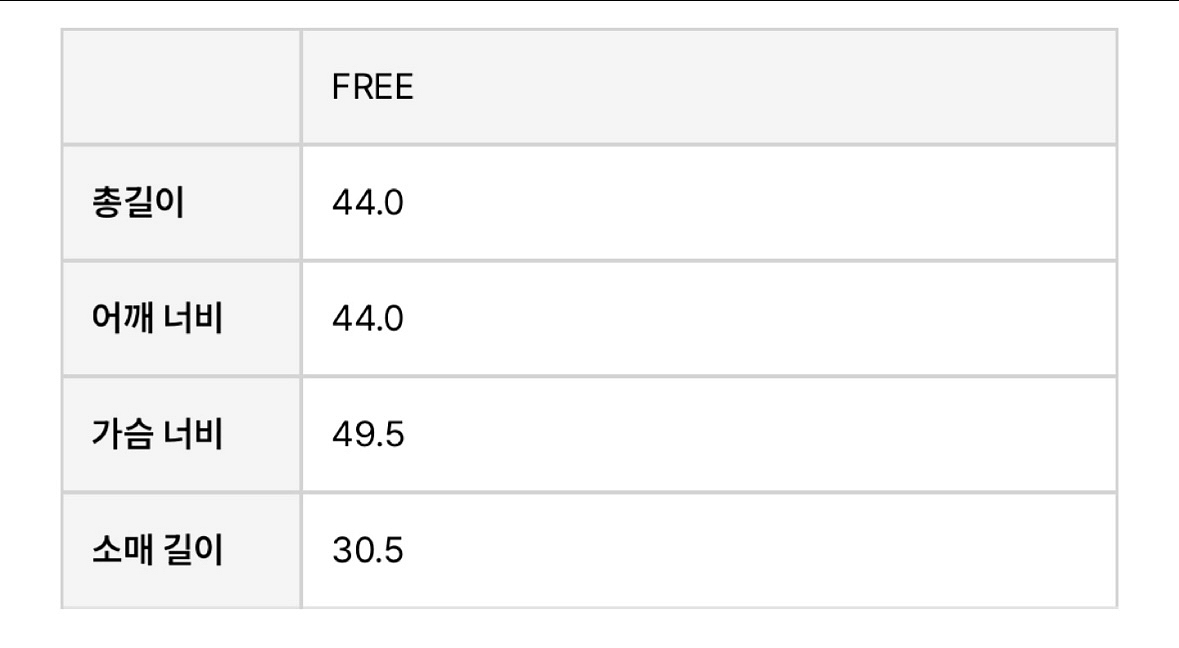This screenshot has width=1179, height=648.
Task: Click empty space right of 49.5 value
Action: click(759, 435)
